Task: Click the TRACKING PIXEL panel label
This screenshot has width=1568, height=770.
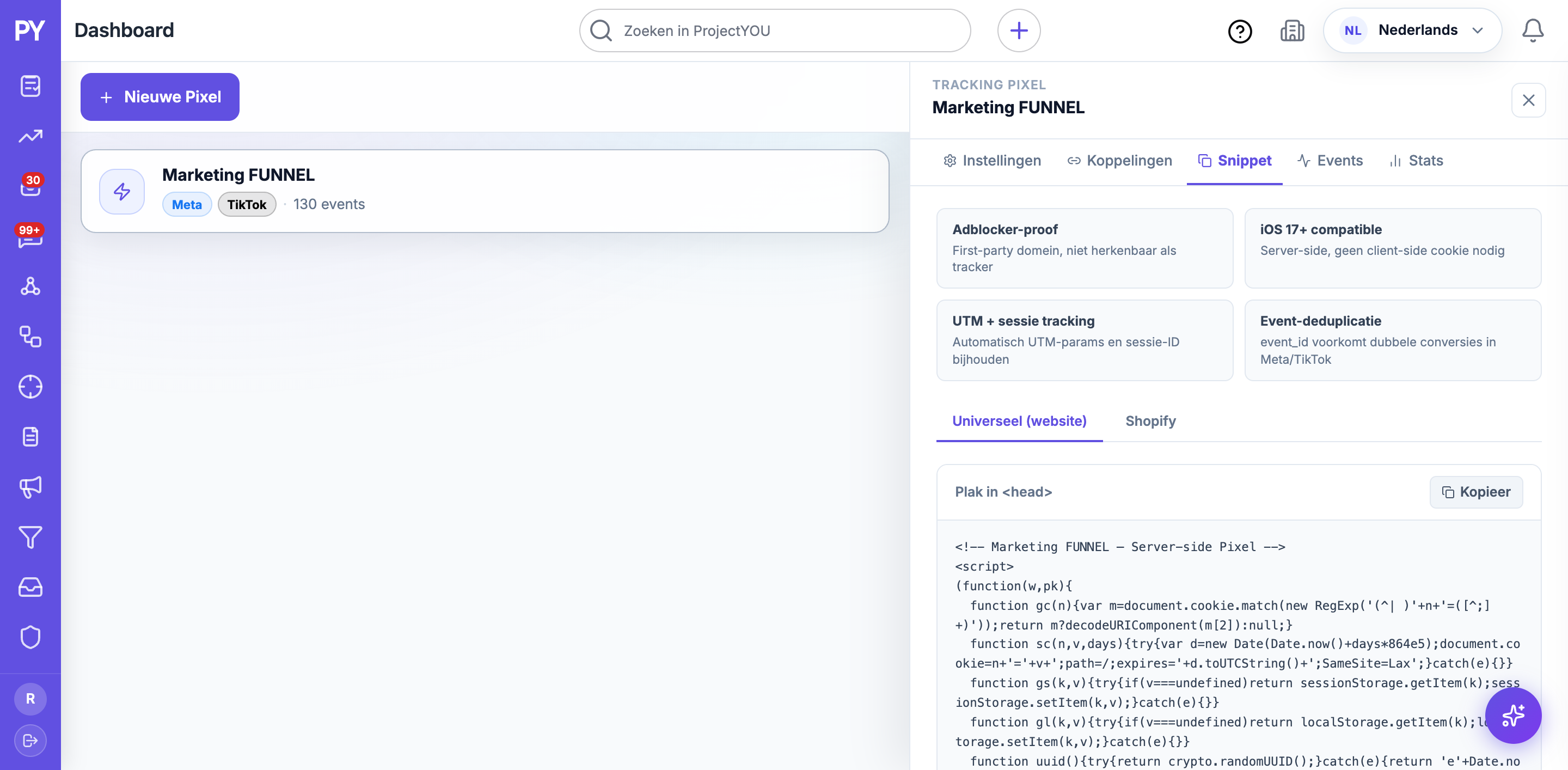Action: coord(989,84)
